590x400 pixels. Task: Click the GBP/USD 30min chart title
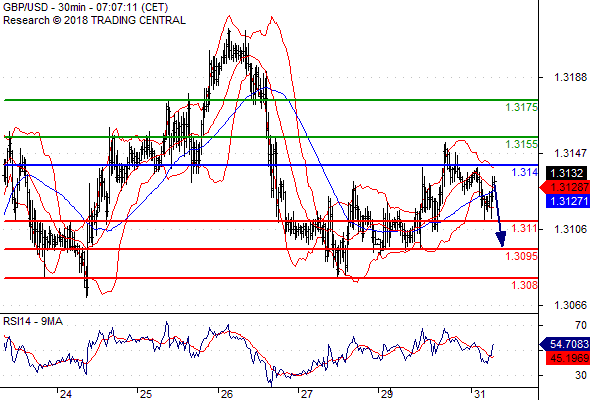[85, 7]
